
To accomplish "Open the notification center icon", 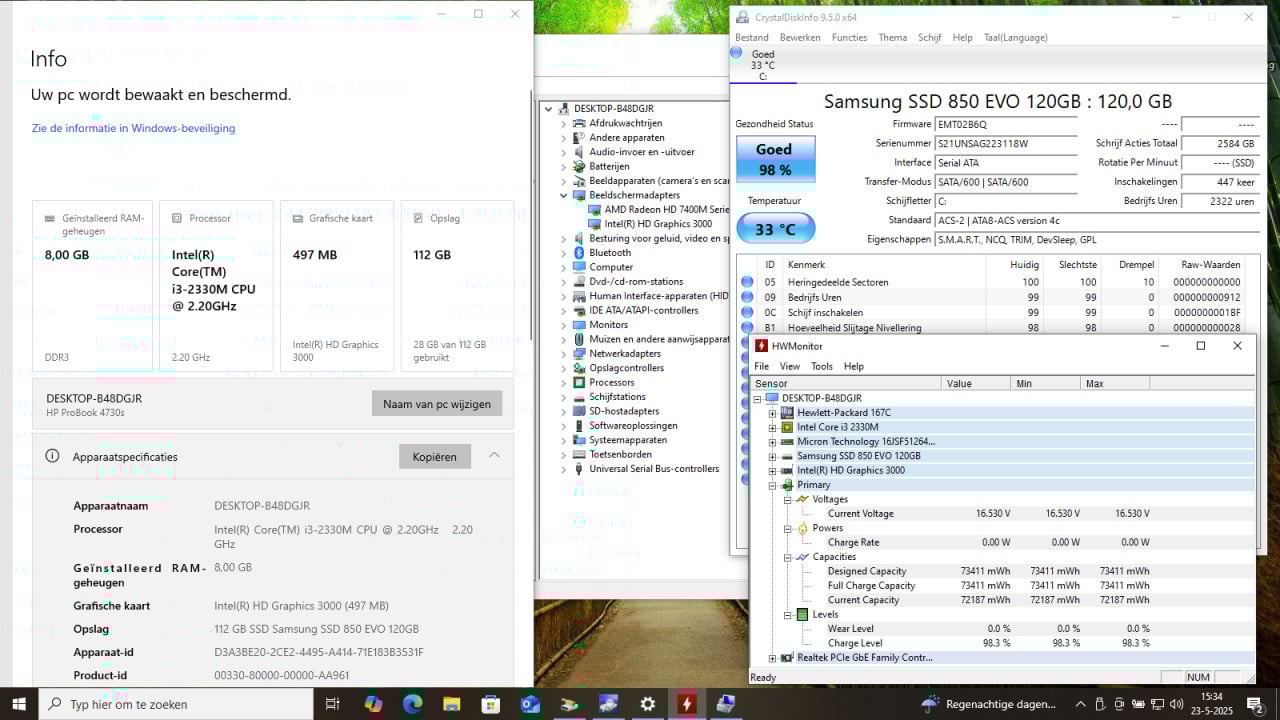I will [x=1254, y=704].
